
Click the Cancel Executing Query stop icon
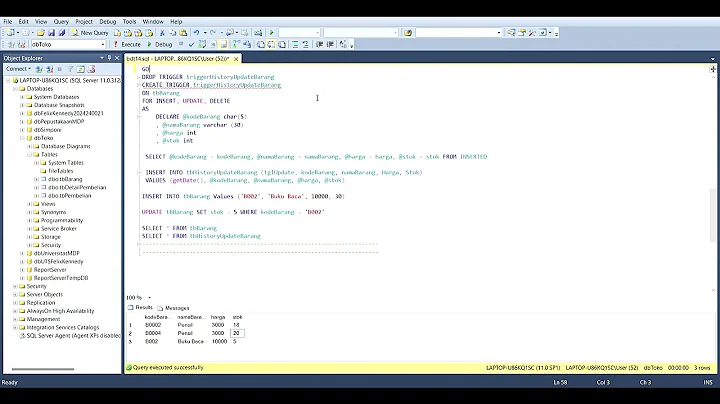pos(181,45)
